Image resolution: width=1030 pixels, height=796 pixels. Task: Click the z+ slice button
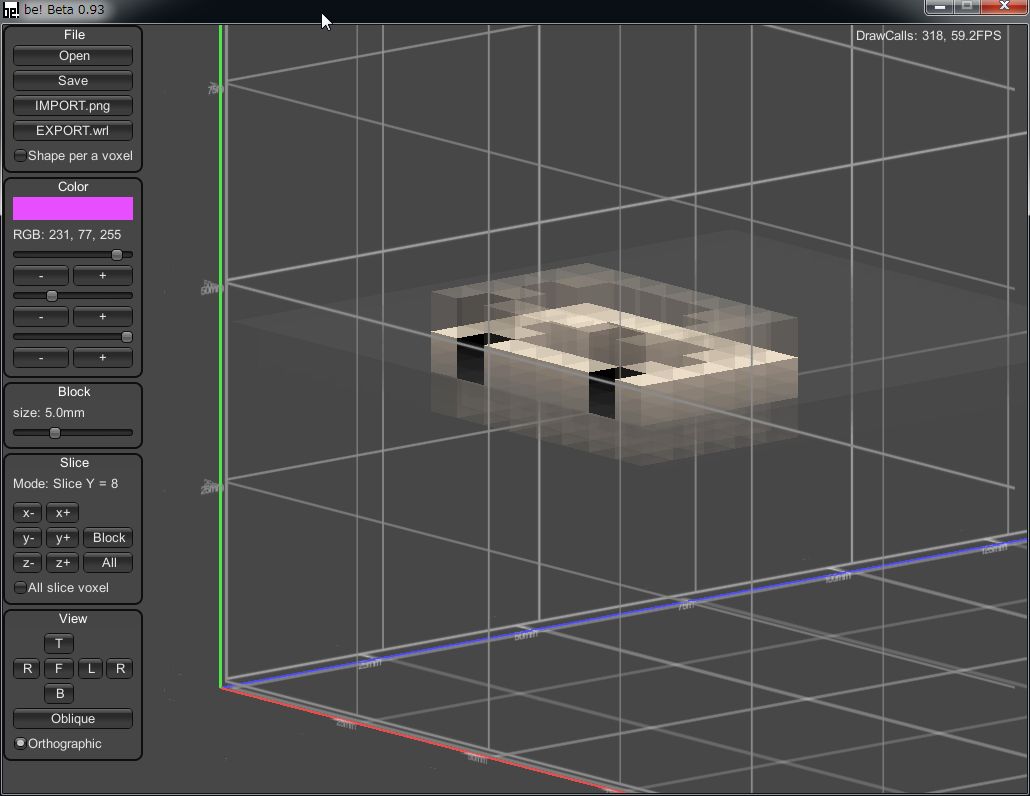[62, 563]
